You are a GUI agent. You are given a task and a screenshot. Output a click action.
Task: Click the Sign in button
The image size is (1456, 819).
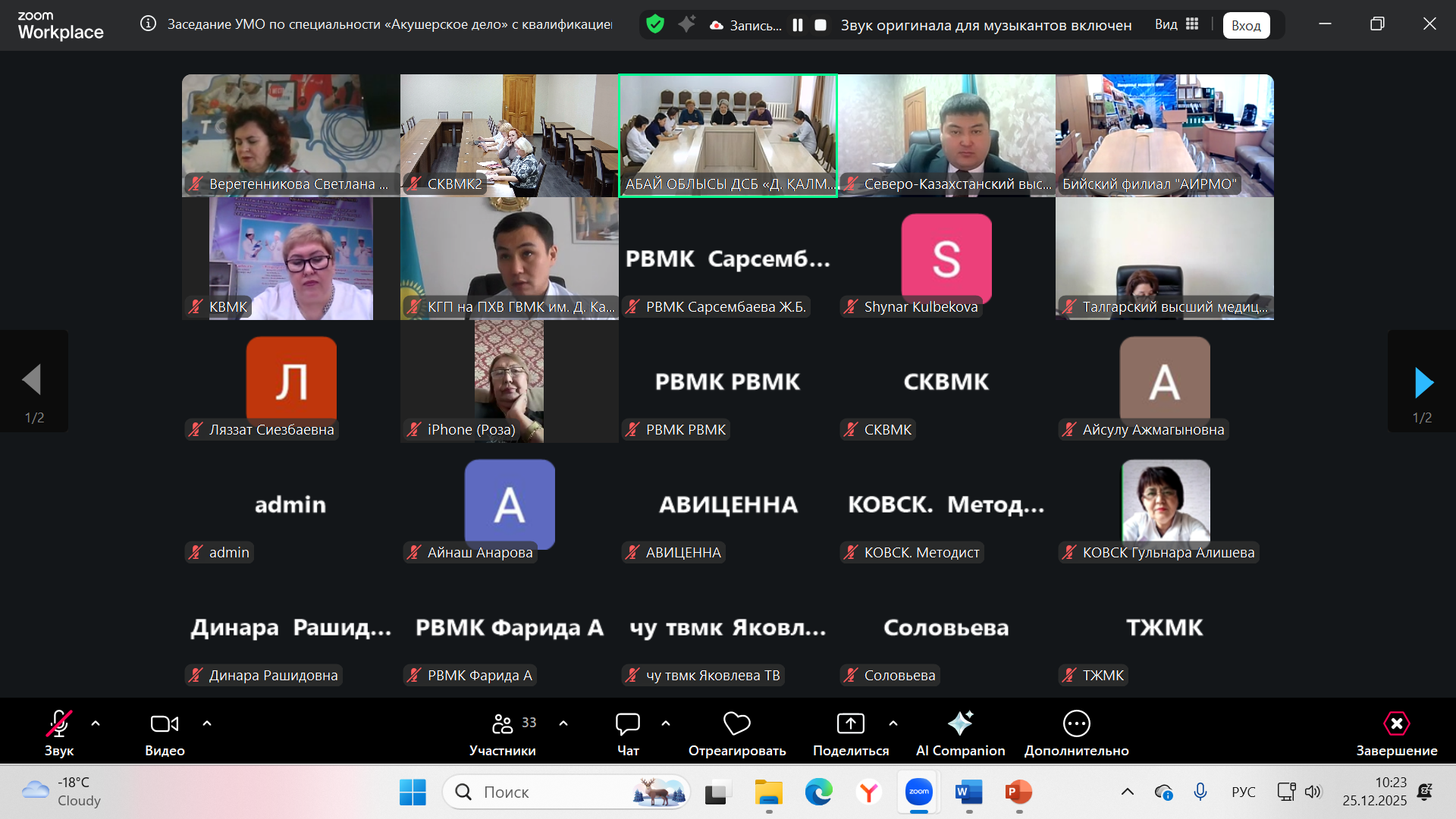pyautogui.click(x=1246, y=25)
